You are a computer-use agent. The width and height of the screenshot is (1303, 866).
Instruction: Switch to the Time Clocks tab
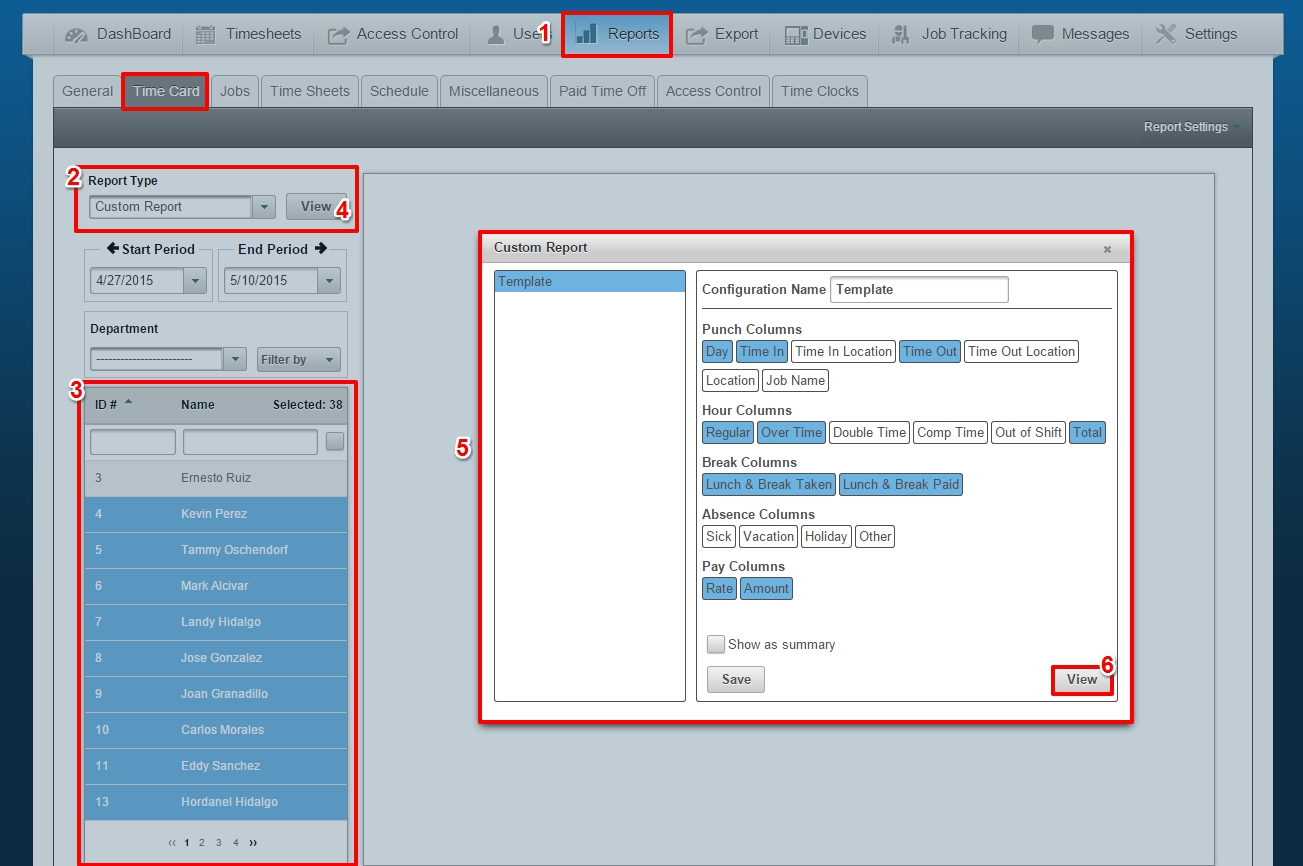820,91
